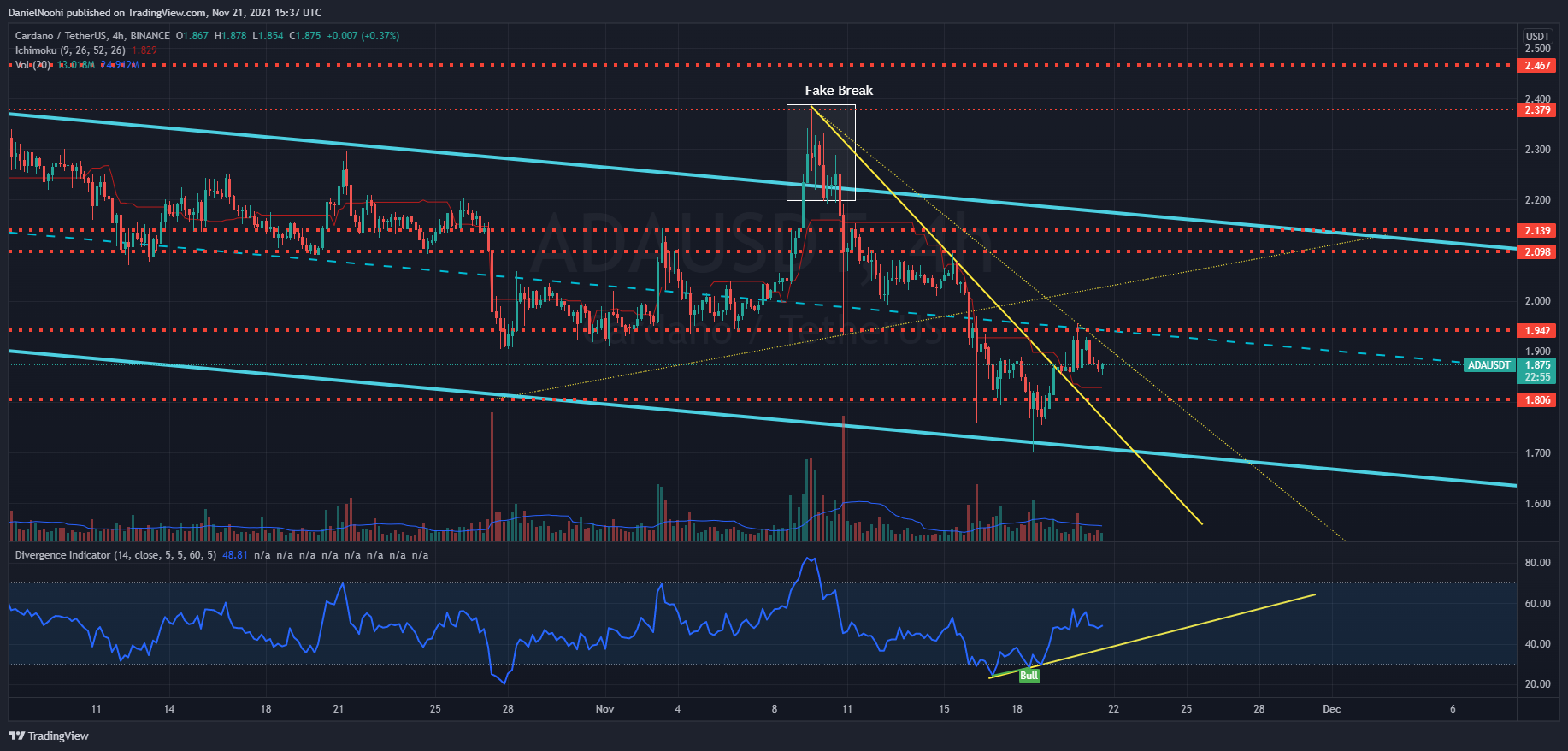Click the red 2.098 price label
The image size is (1568, 751).
1537,251
